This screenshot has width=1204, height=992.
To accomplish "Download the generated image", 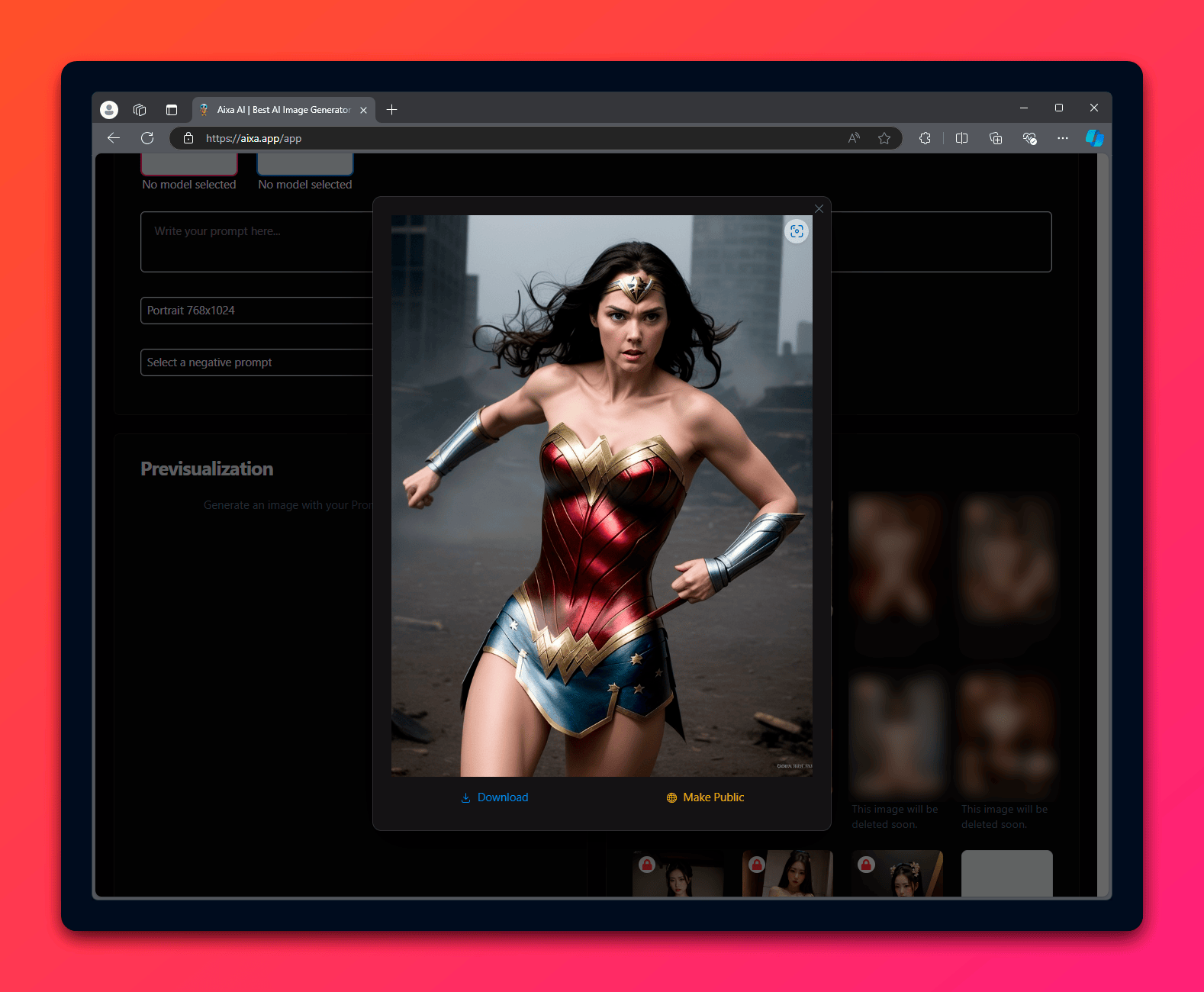I will 494,797.
